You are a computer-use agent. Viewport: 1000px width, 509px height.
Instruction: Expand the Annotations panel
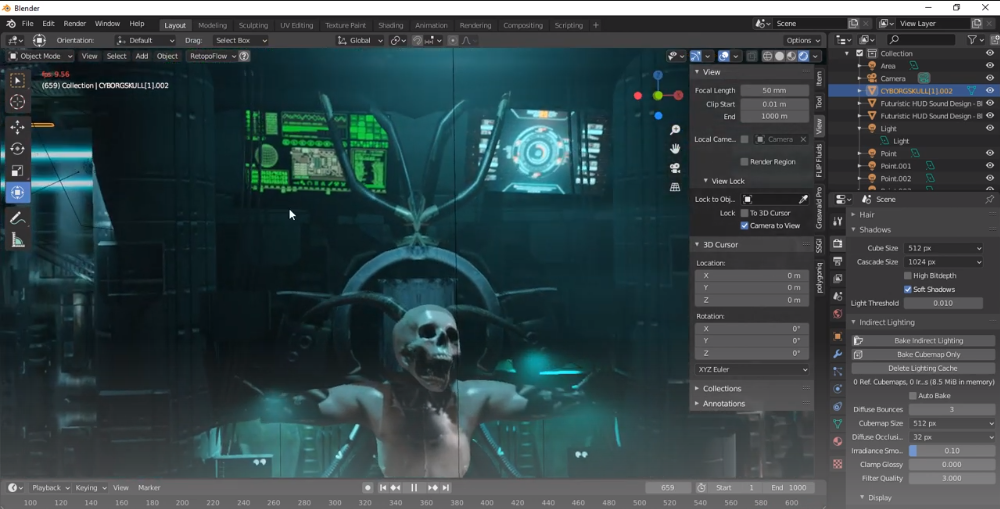click(x=723, y=404)
